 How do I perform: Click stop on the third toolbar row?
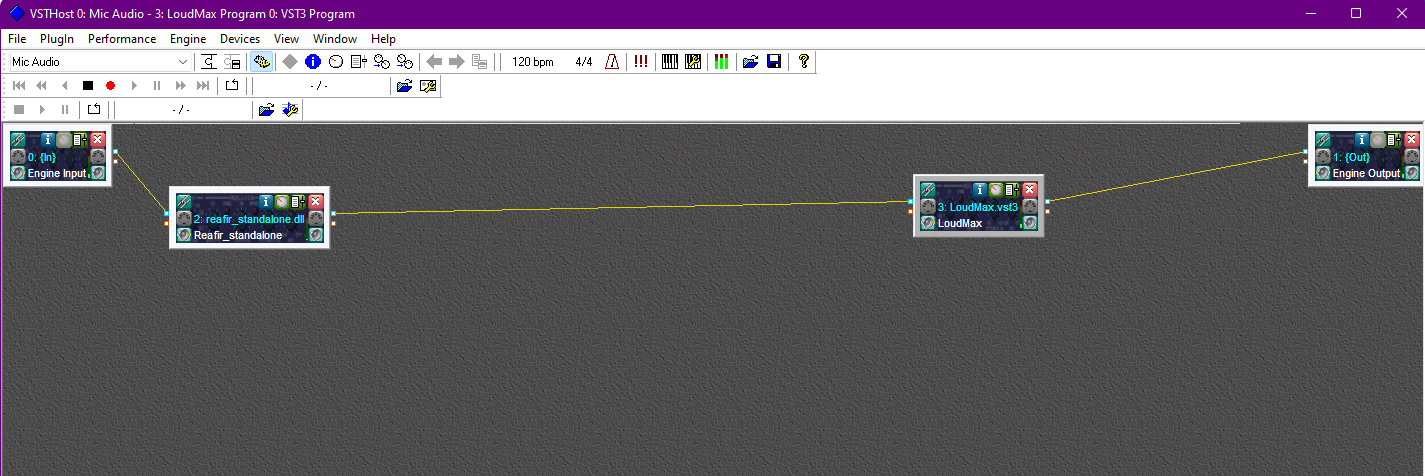[x=19, y=110]
